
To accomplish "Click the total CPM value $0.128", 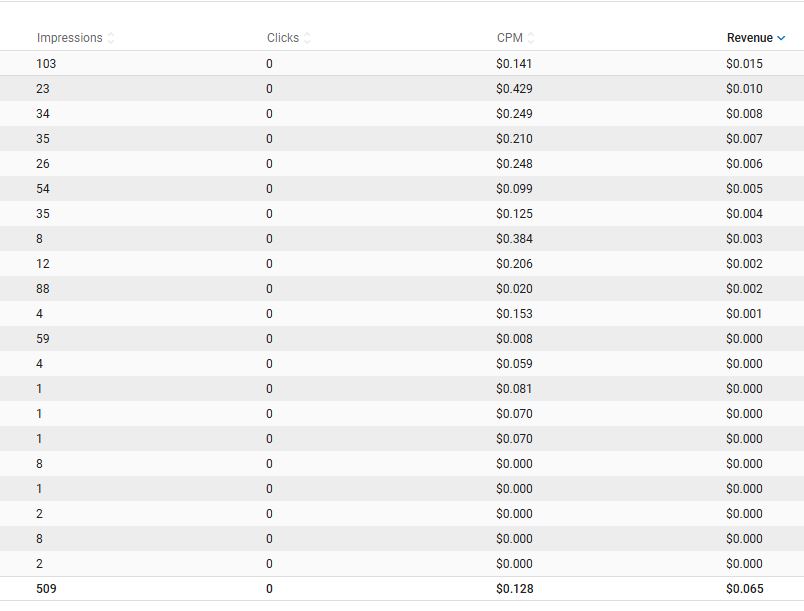I will (x=514, y=589).
